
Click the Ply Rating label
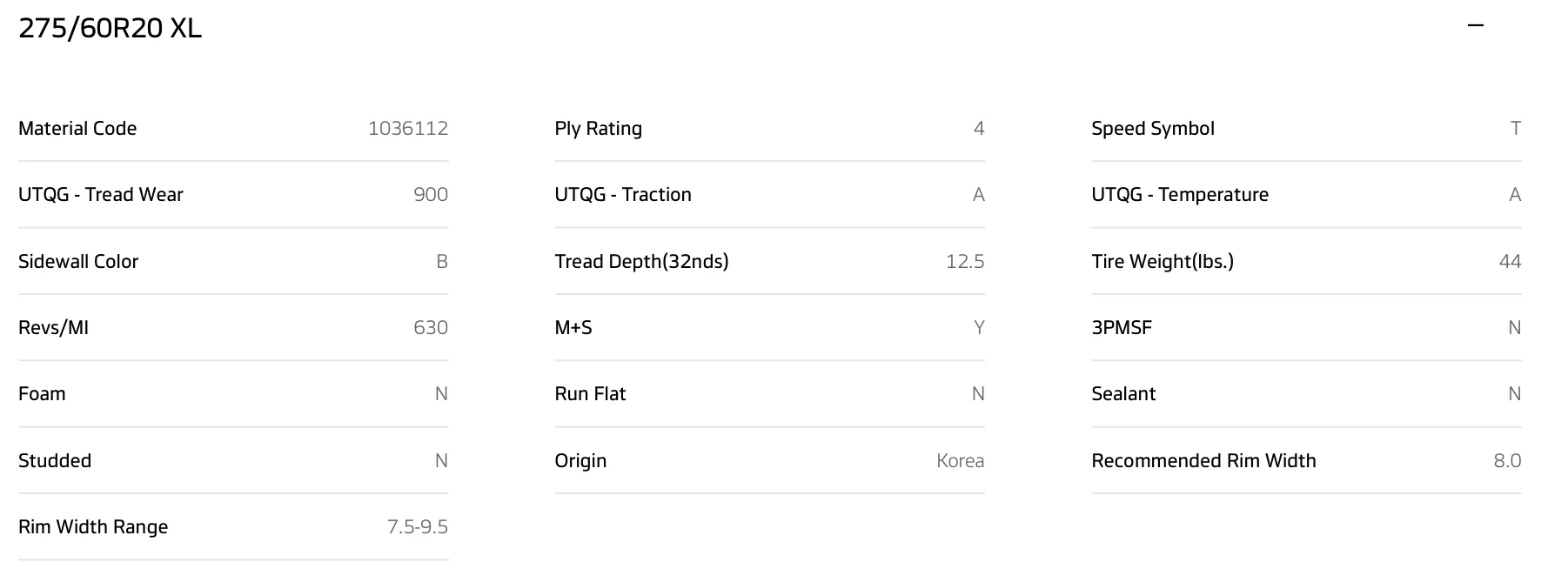coord(598,128)
